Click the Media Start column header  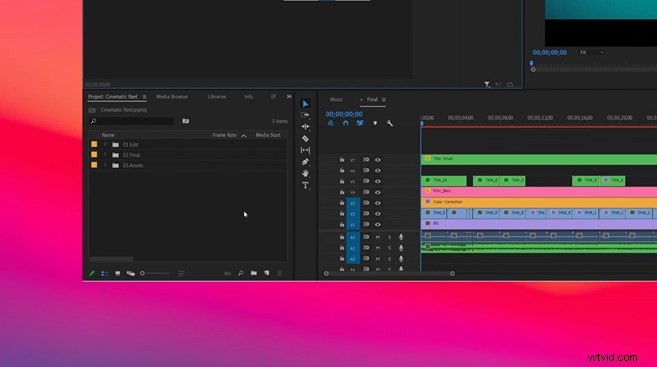point(268,135)
